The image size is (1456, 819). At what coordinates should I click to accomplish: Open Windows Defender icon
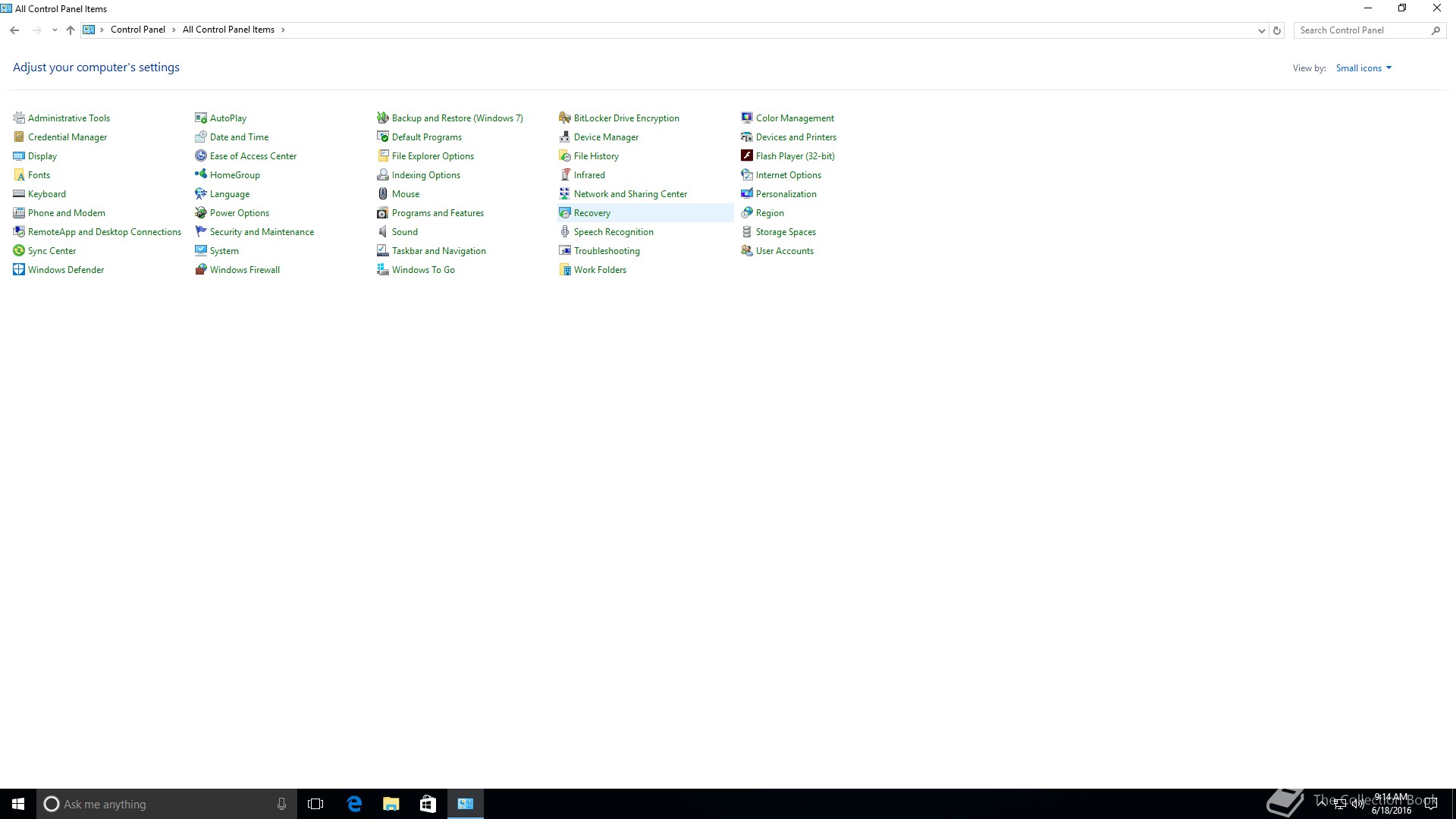click(x=19, y=270)
